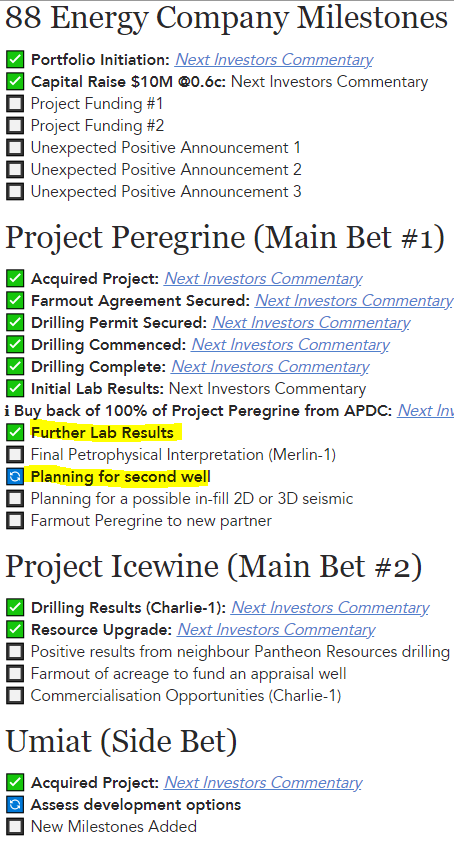
Task: Click the yellow-highlighted Planning for second well text
Action: click(121, 477)
